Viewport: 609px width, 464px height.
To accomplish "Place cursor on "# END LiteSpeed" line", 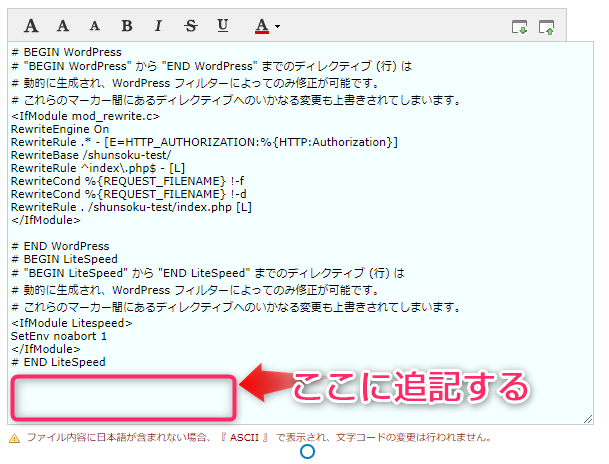I will tap(58, 362).
